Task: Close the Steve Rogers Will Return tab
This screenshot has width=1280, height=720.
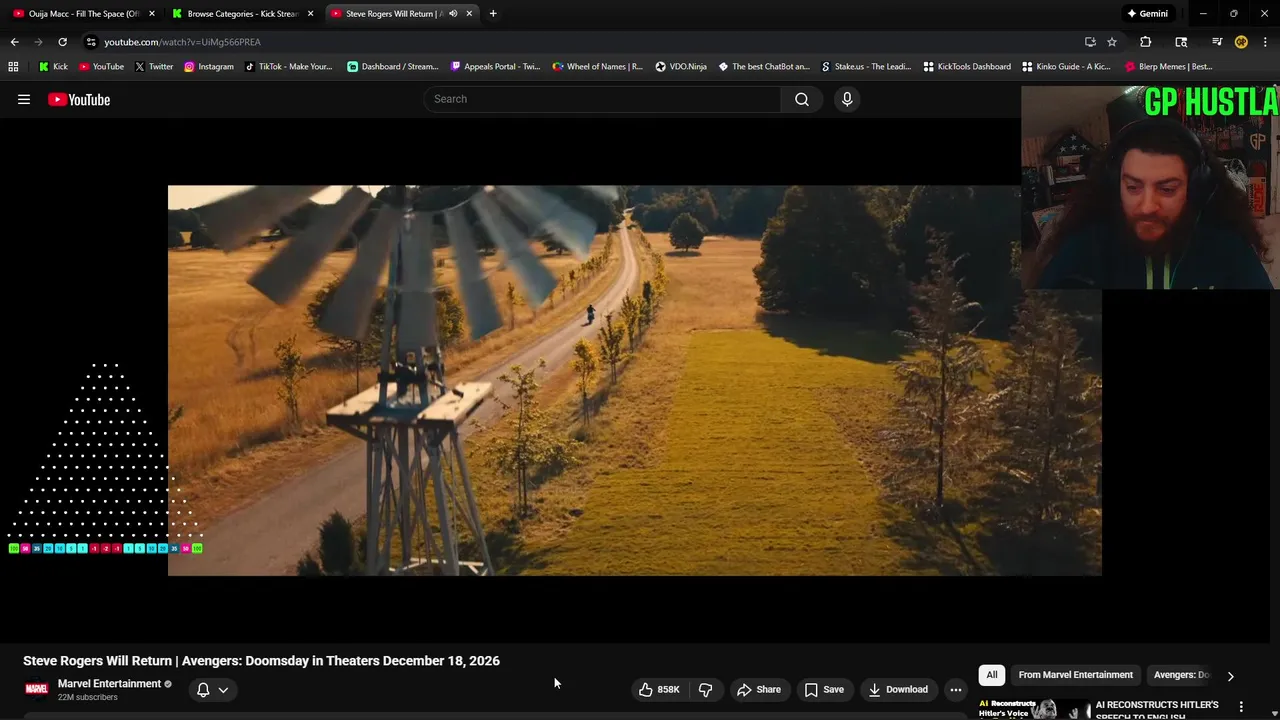Action: pos(469,14)
